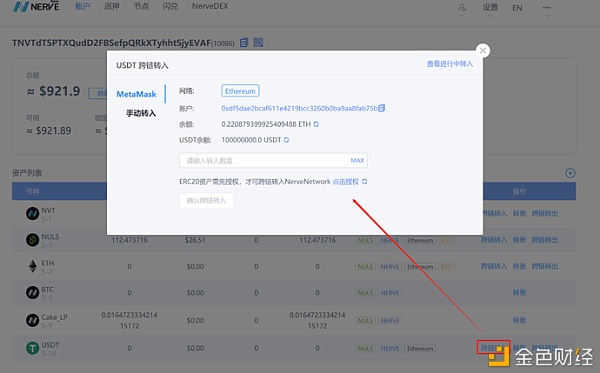
Task: Open the 账户 menu tab
Action: (83, 7)
